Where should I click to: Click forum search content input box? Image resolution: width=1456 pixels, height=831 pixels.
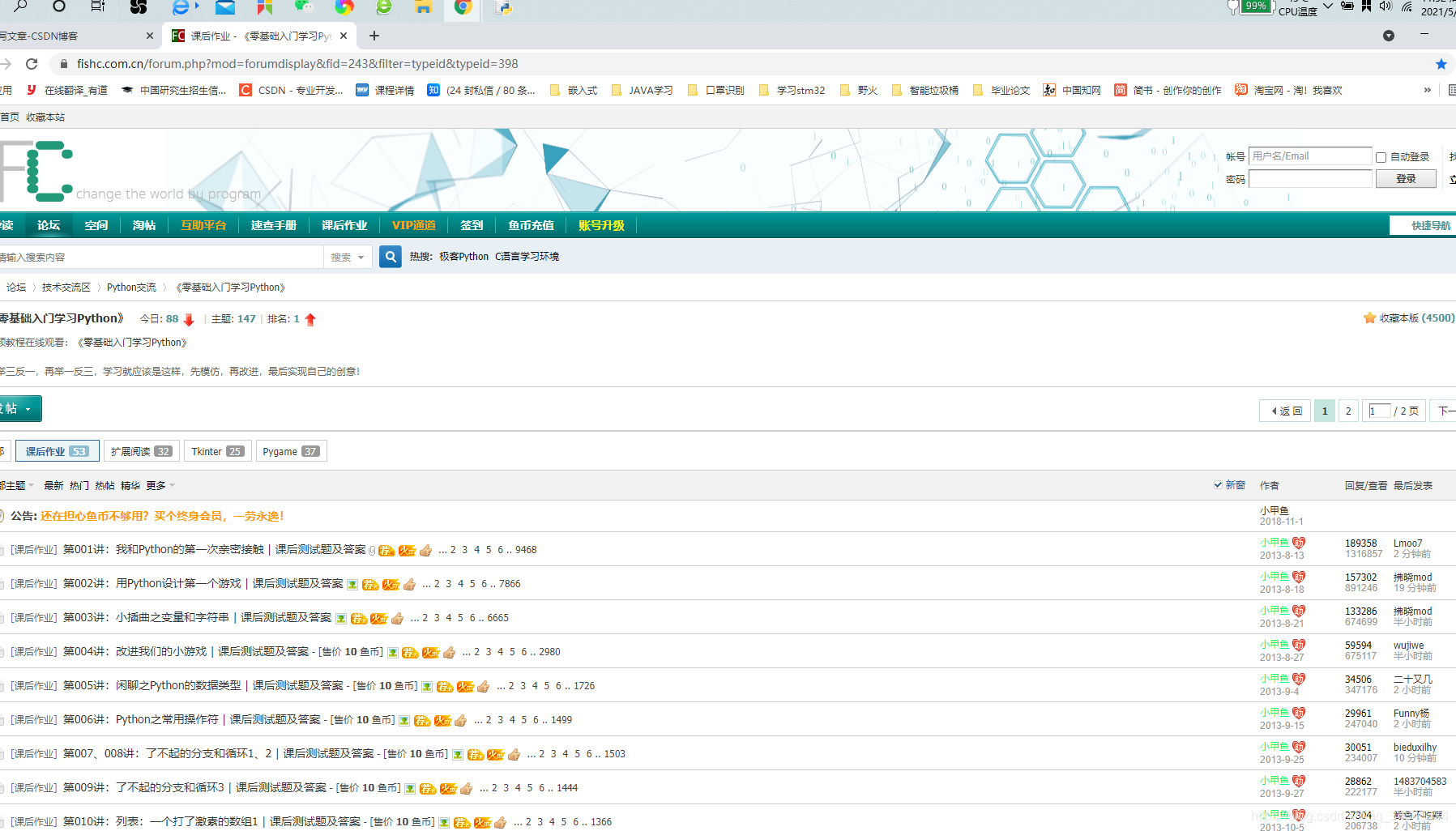pyautogui.click(x=162, y=257)
